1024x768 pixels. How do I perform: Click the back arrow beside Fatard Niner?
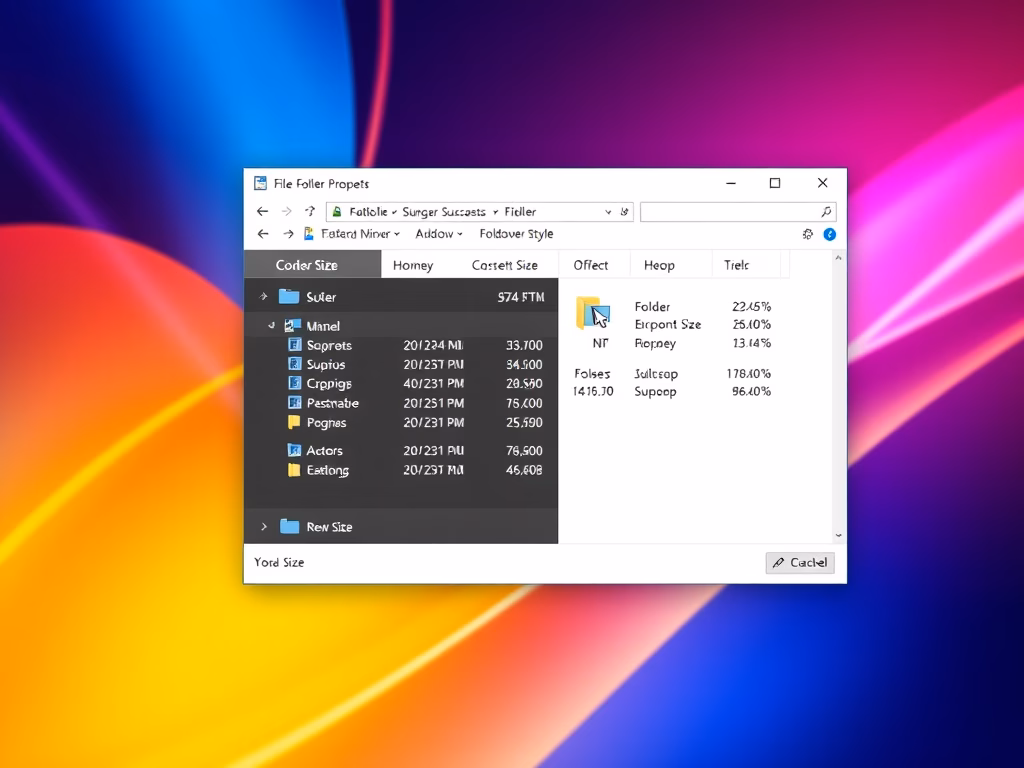tap(263, 234)
